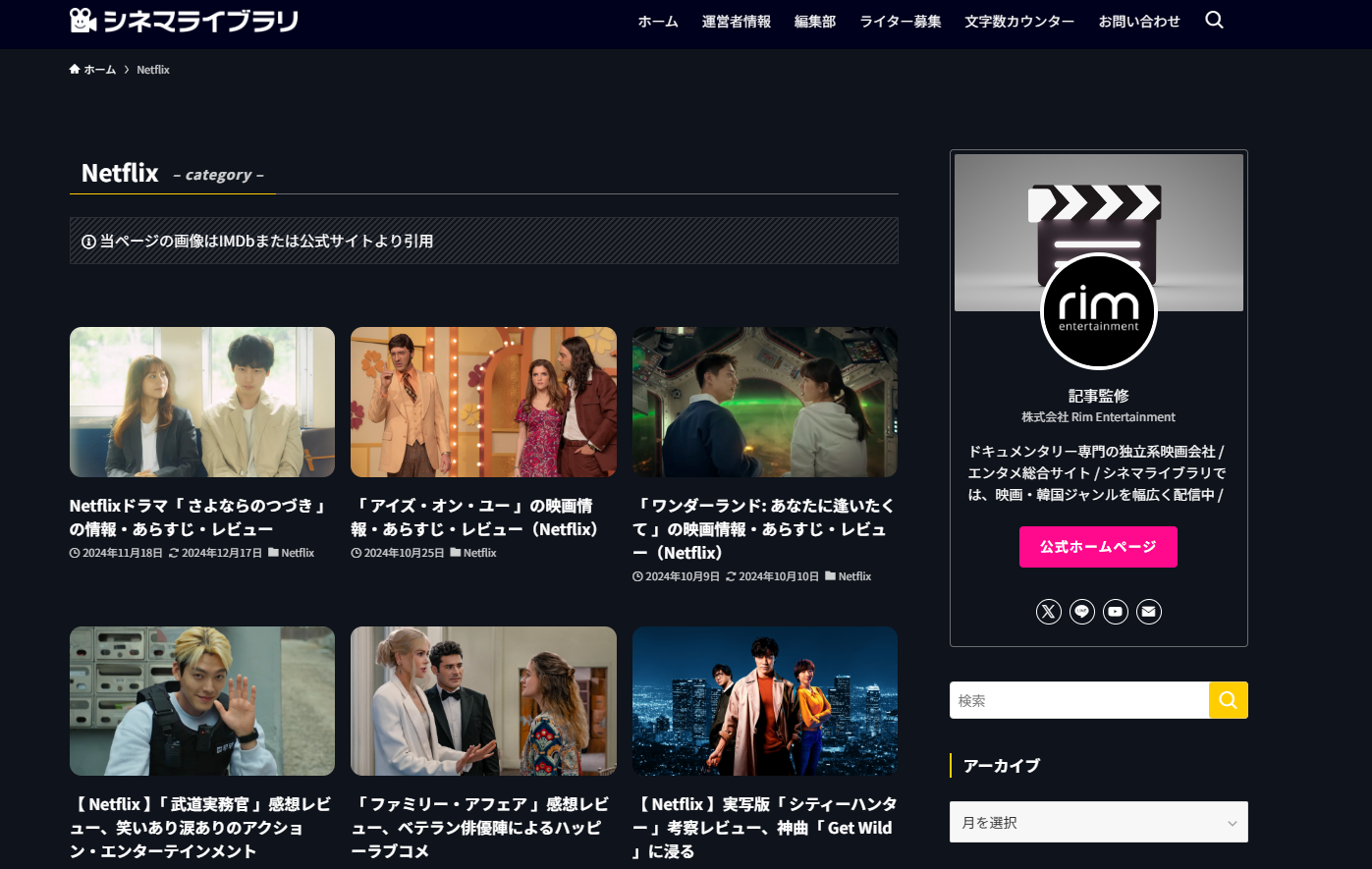Viewport: 1372px width, 869px height.
Task: Click the 株式会社 Rim Entertainment text
Action: click(1098, 417)
